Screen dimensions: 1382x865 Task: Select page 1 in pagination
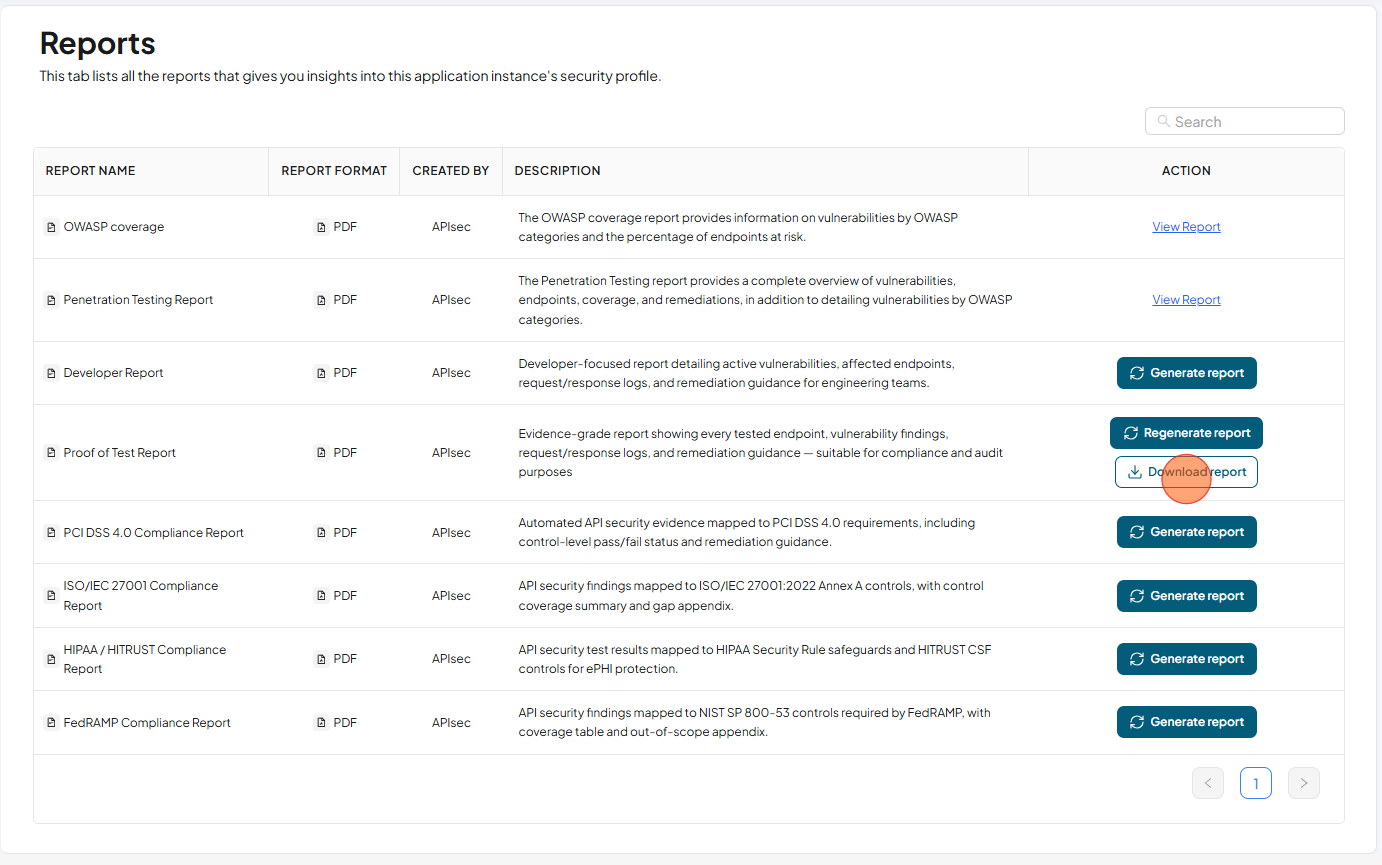click(1256, 783)
